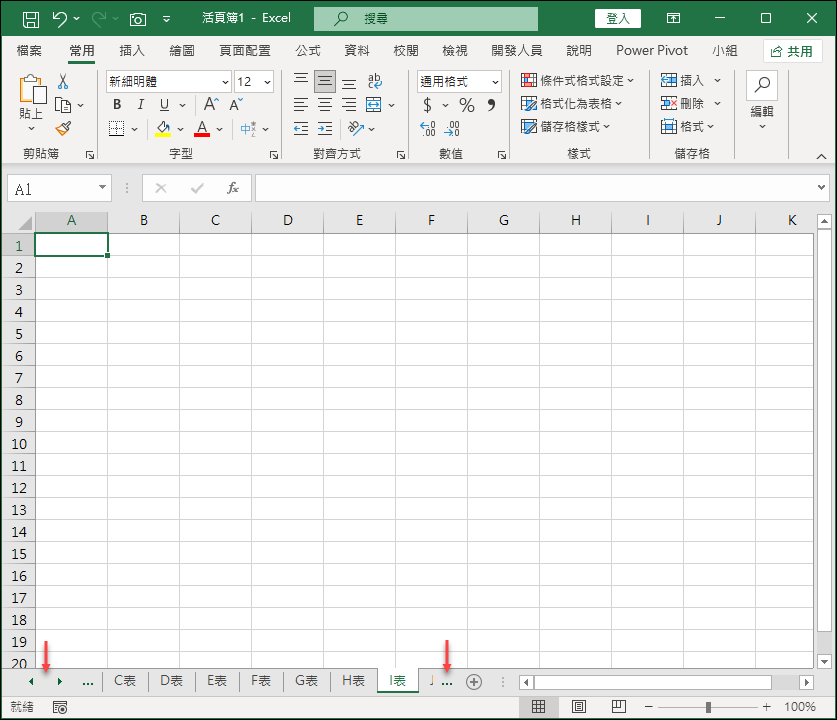Click the 登入 sign-in button
Image resolution: width=837 pixels, height=720 pixels.
coord(617,17)
